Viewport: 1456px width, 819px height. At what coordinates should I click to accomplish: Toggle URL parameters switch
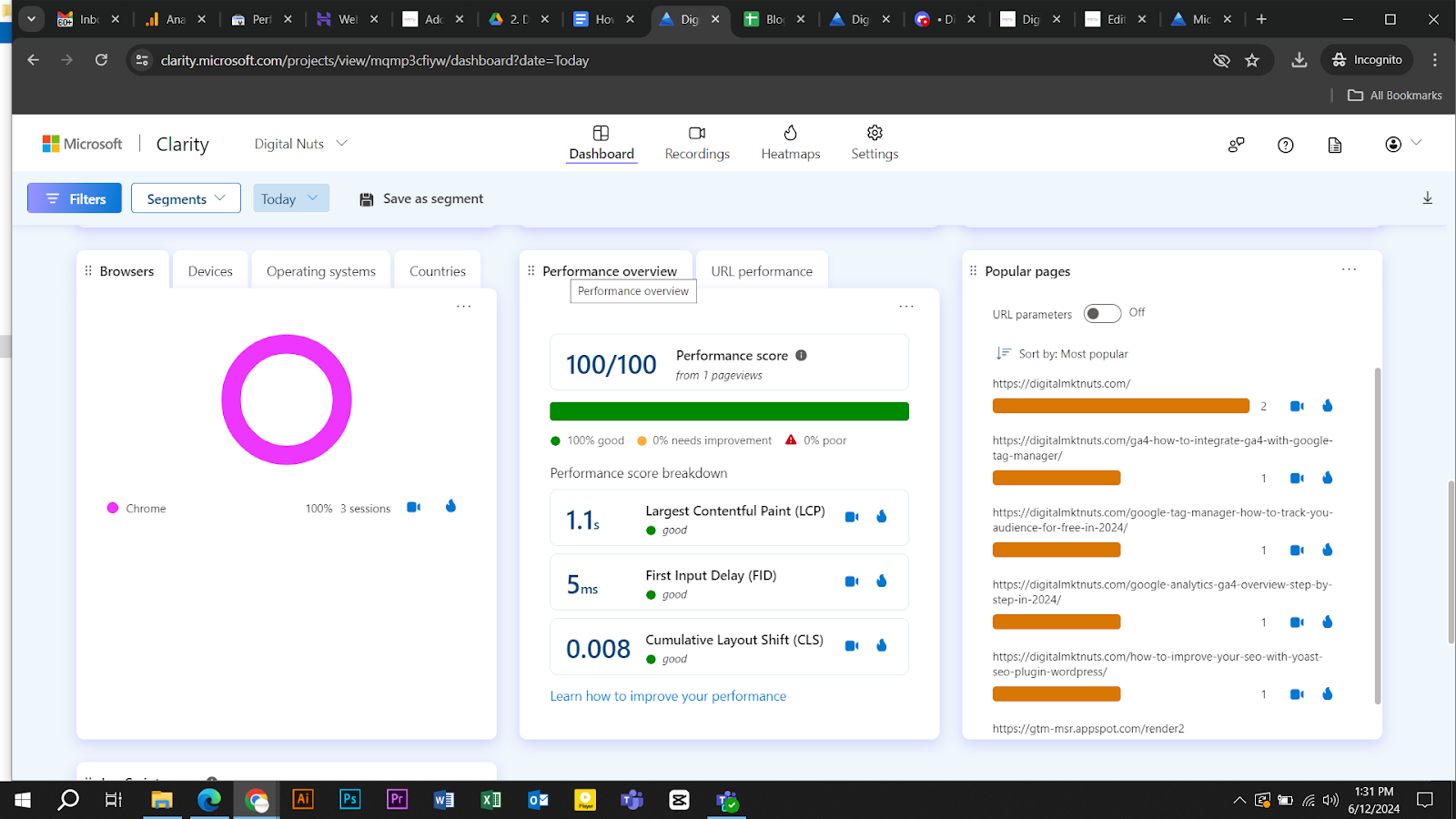[1102, 314]
